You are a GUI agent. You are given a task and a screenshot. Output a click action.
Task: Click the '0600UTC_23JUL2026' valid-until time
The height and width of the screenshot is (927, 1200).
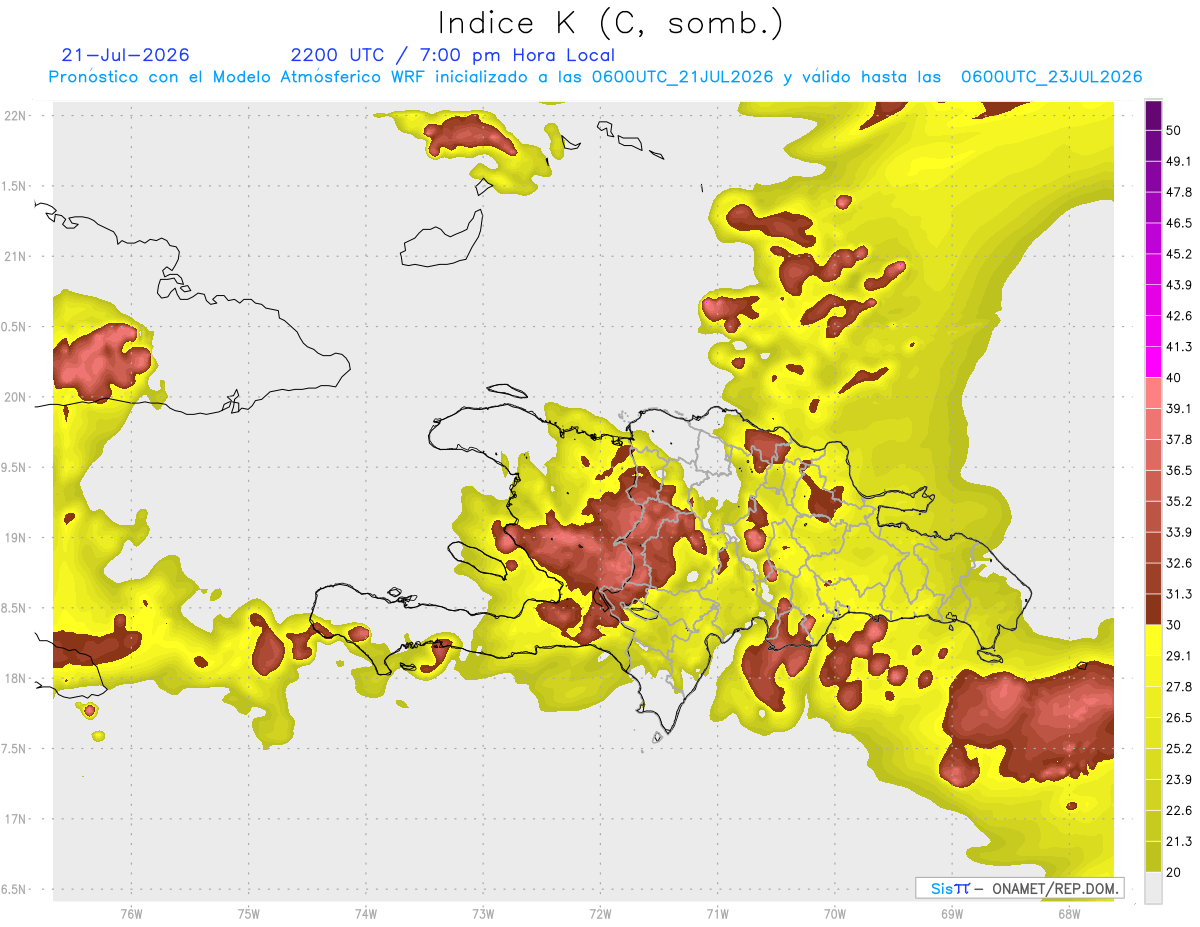1051,77
